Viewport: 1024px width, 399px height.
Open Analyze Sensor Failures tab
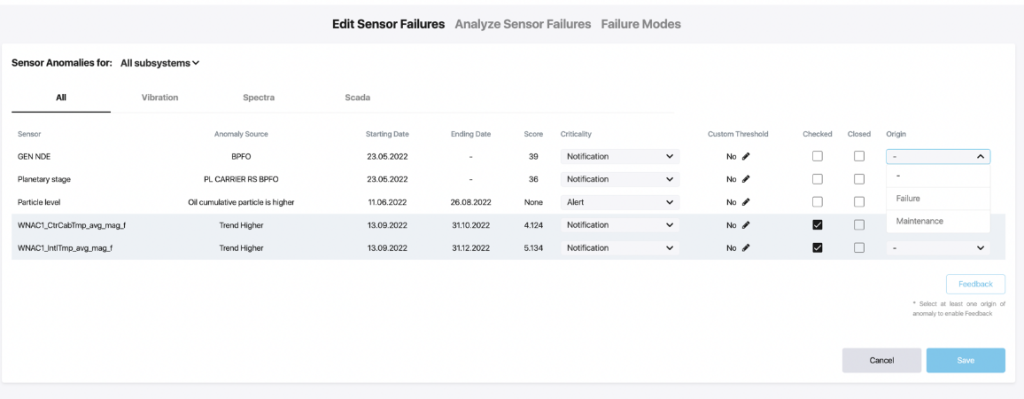(522, 24)
